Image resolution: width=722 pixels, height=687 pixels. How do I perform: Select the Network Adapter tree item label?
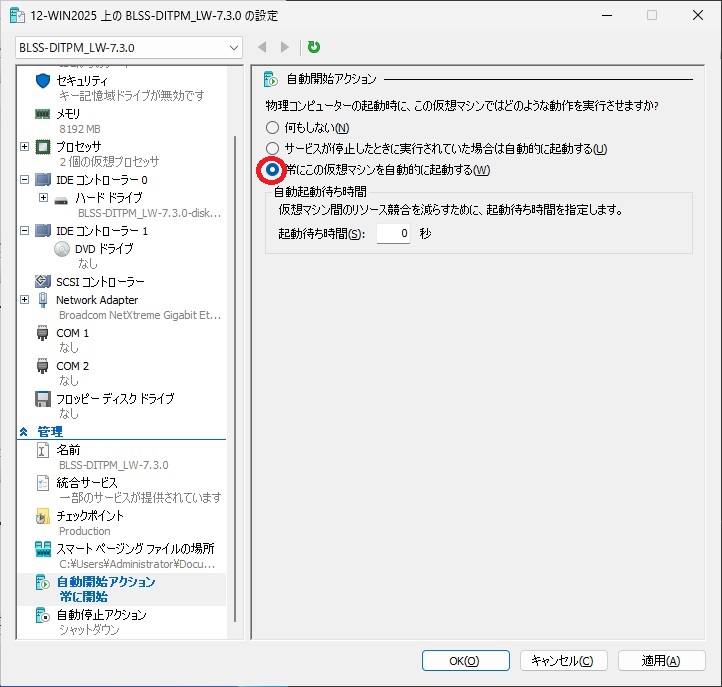click(97, 300)
